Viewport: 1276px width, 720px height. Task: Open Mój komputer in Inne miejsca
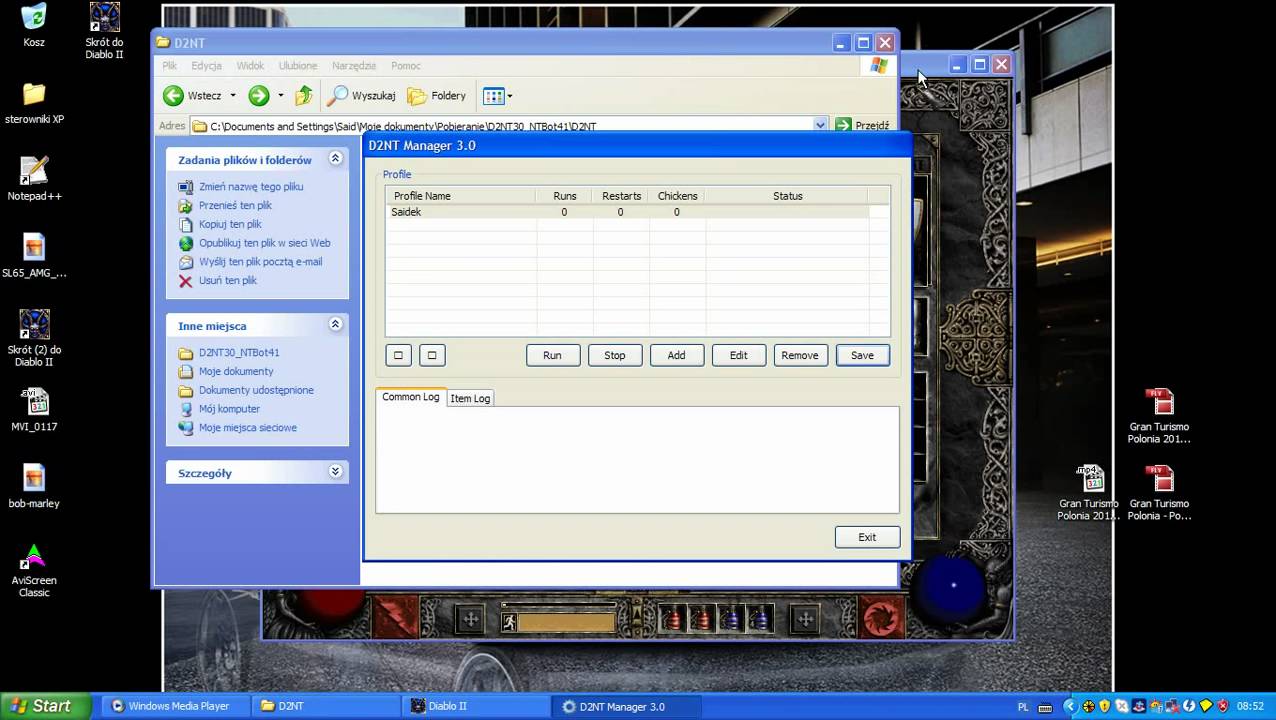[229, 409]
